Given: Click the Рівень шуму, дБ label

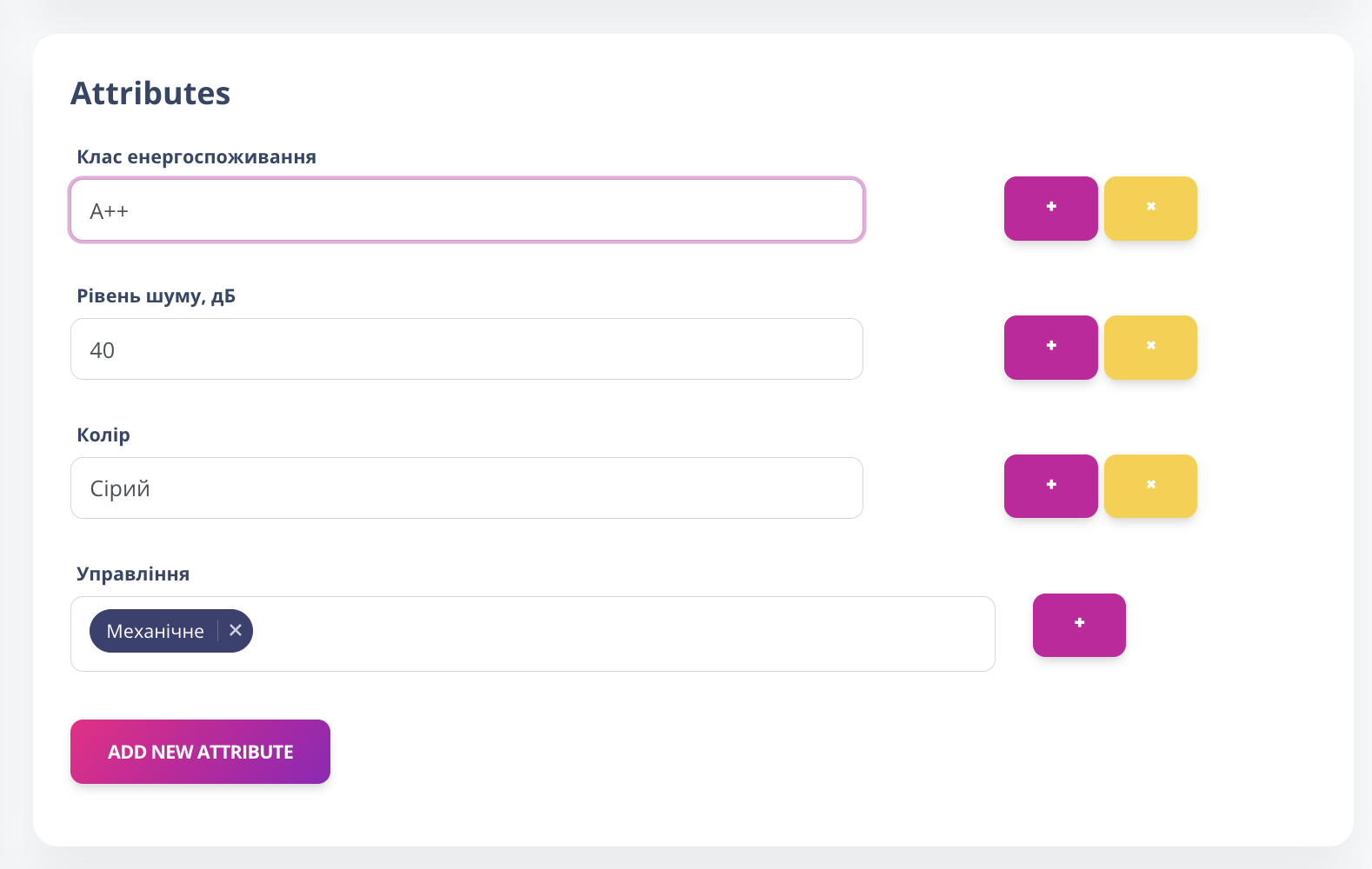Looking at the screenshot, I should [157, 296].
